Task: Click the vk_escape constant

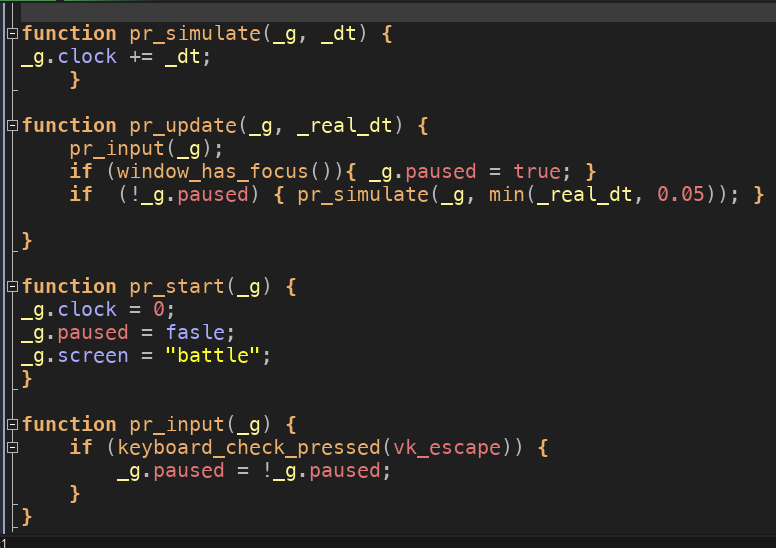Action: coord(447,448)
